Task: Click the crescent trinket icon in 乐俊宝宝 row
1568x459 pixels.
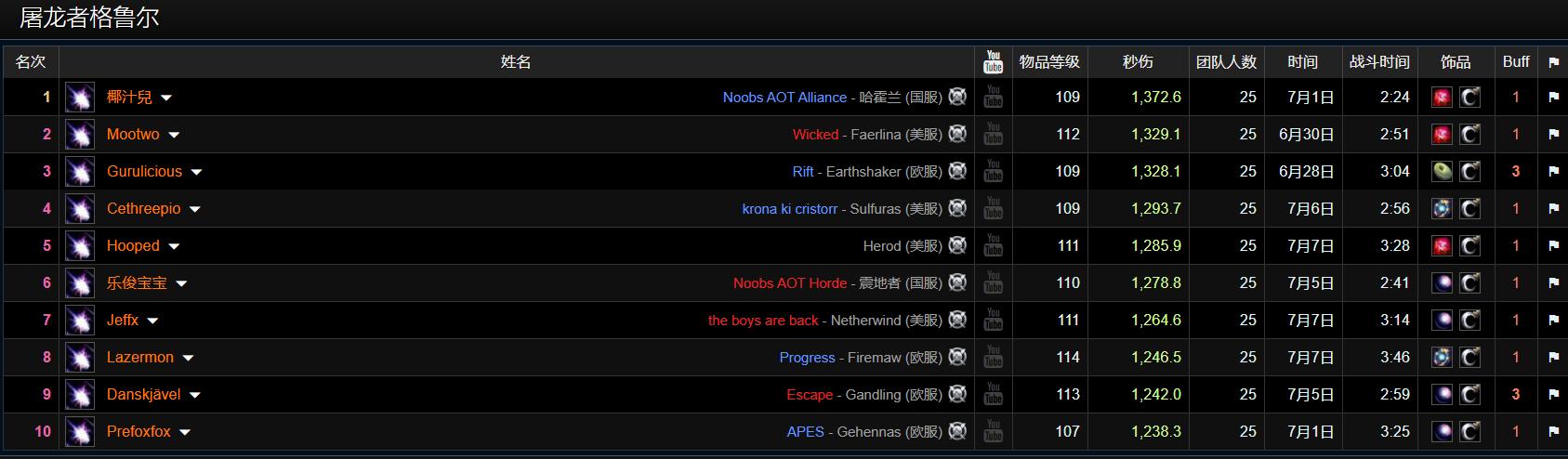Action: tap(1469, 283)
